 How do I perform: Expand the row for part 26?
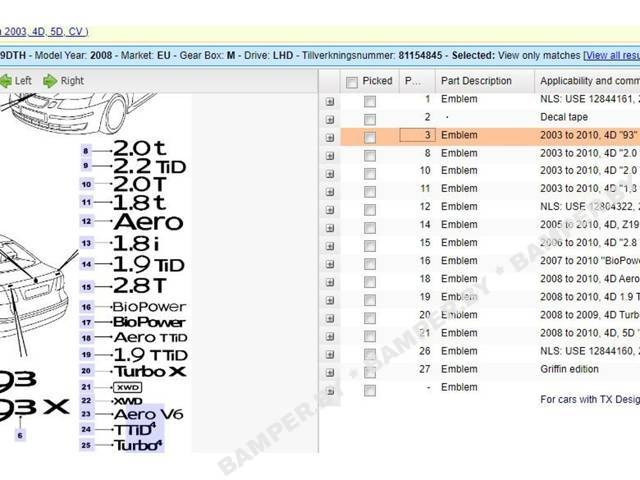[x=330, y=355]
